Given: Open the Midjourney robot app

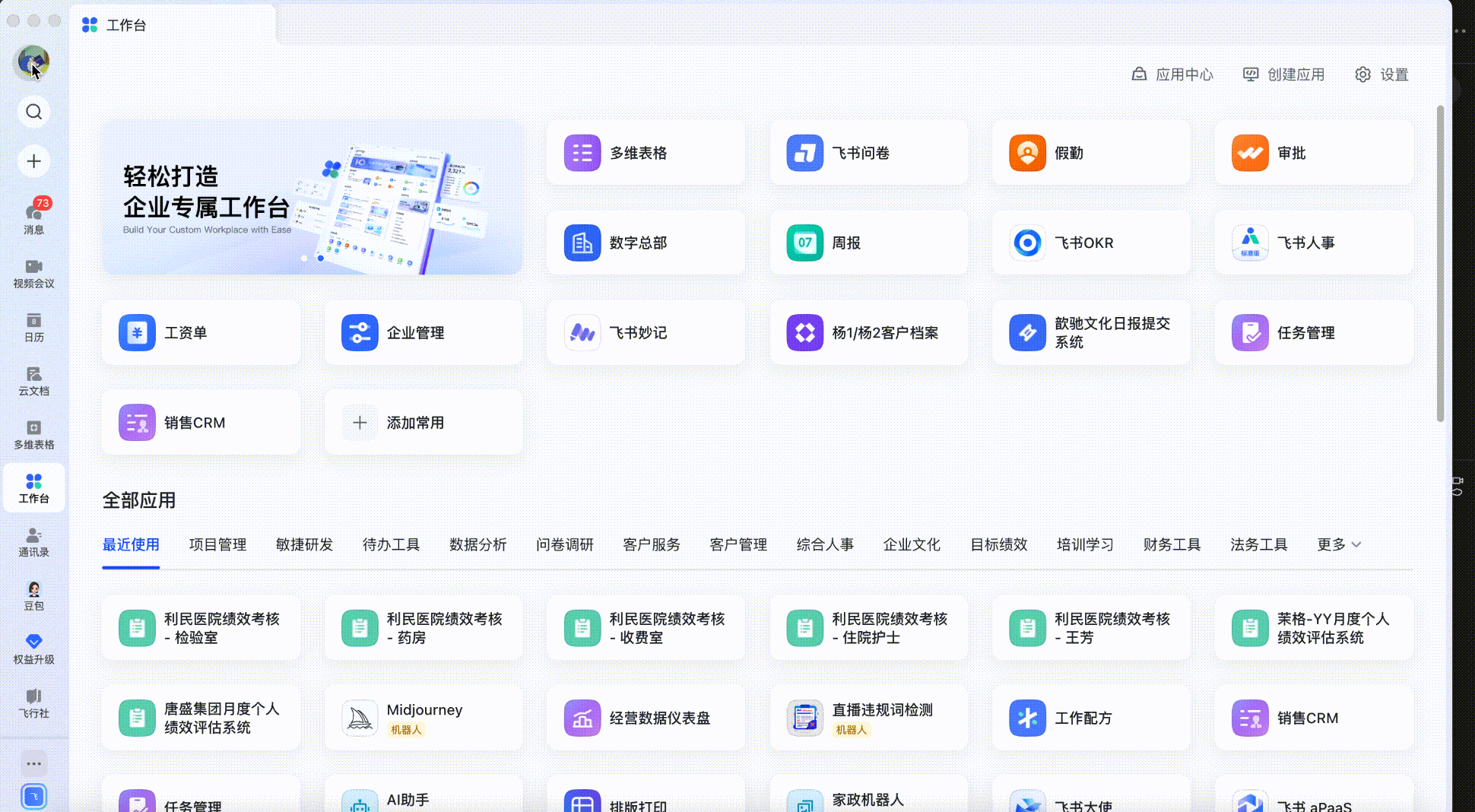Looking at the screenshot, I should pos(423,718).
